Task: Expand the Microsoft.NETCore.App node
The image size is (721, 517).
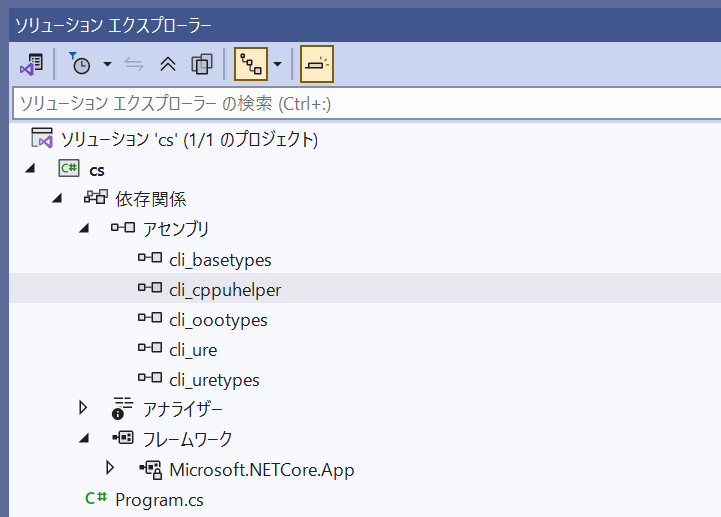Action: click(x=110, y=467)
